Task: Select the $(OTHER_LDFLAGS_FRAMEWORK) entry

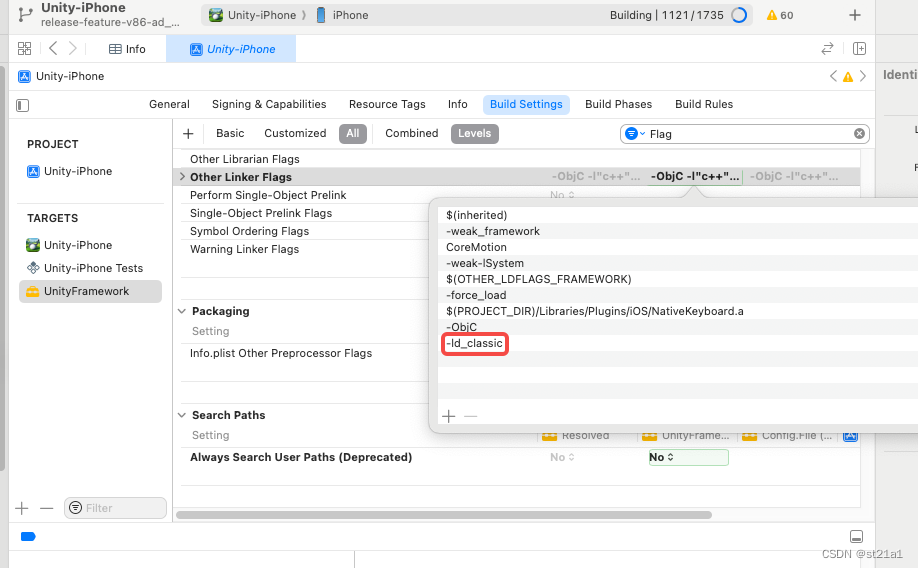Action: [x=539, y=279]
